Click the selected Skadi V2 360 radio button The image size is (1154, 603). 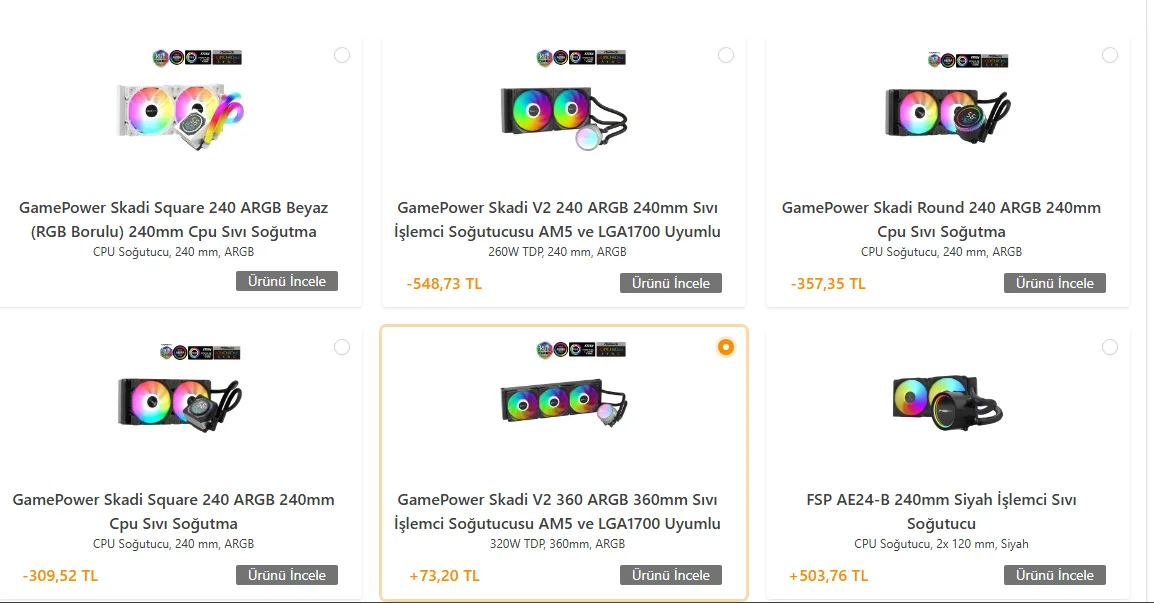[x=726, y=347]
